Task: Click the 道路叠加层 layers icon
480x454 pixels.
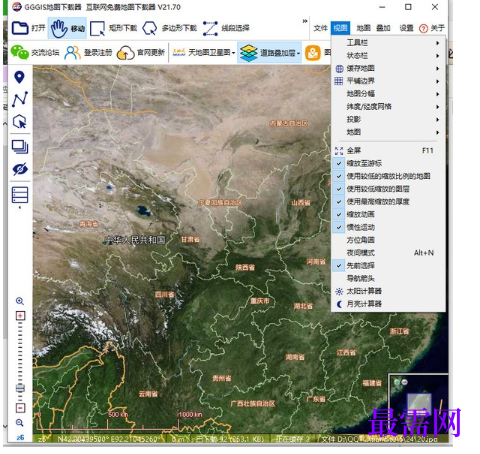Action: 249,53
